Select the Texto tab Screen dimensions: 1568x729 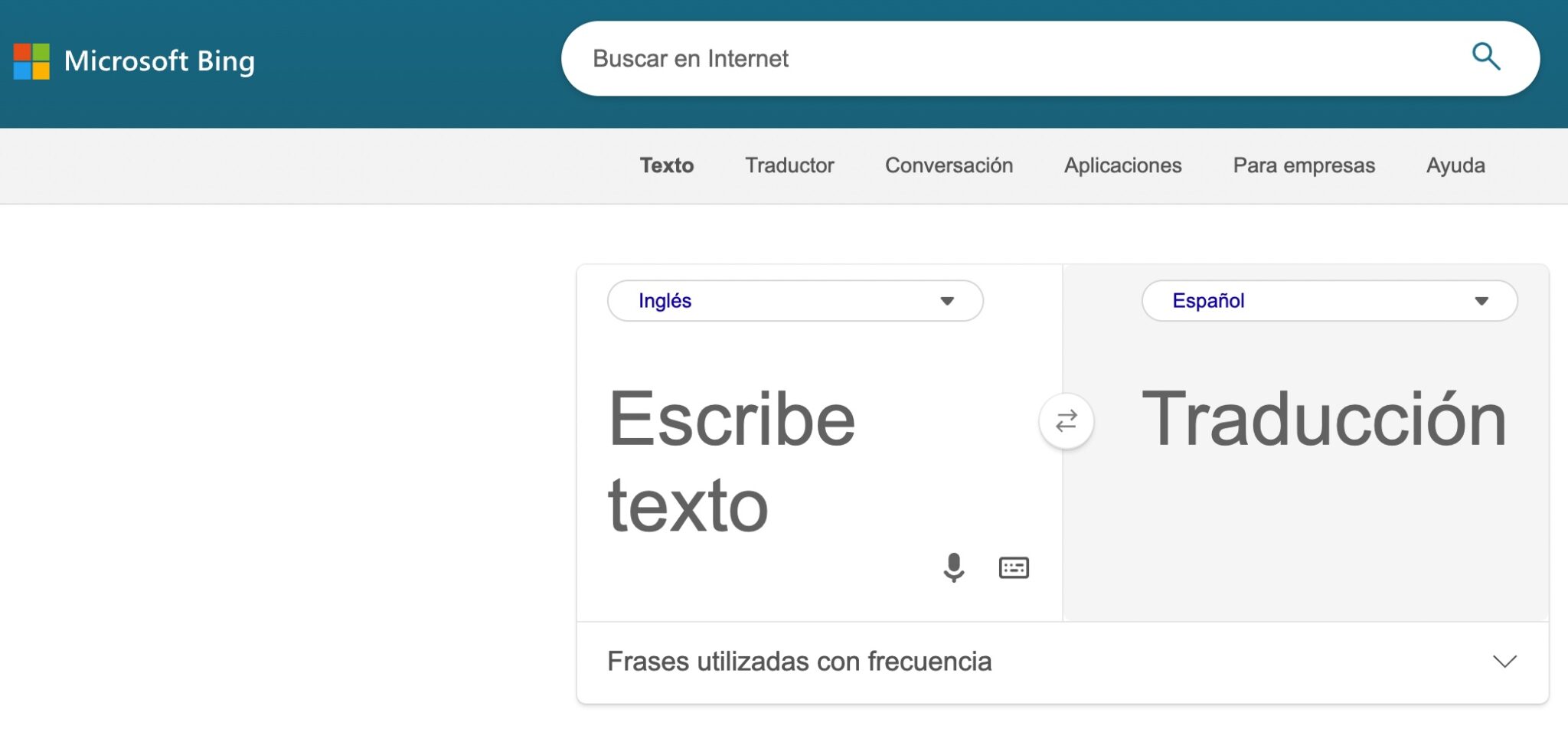point(666,165)
